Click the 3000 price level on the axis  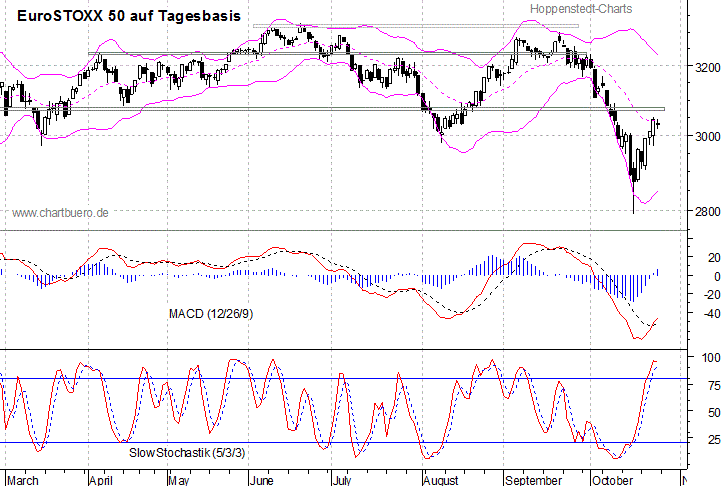(x=707, y=136)
